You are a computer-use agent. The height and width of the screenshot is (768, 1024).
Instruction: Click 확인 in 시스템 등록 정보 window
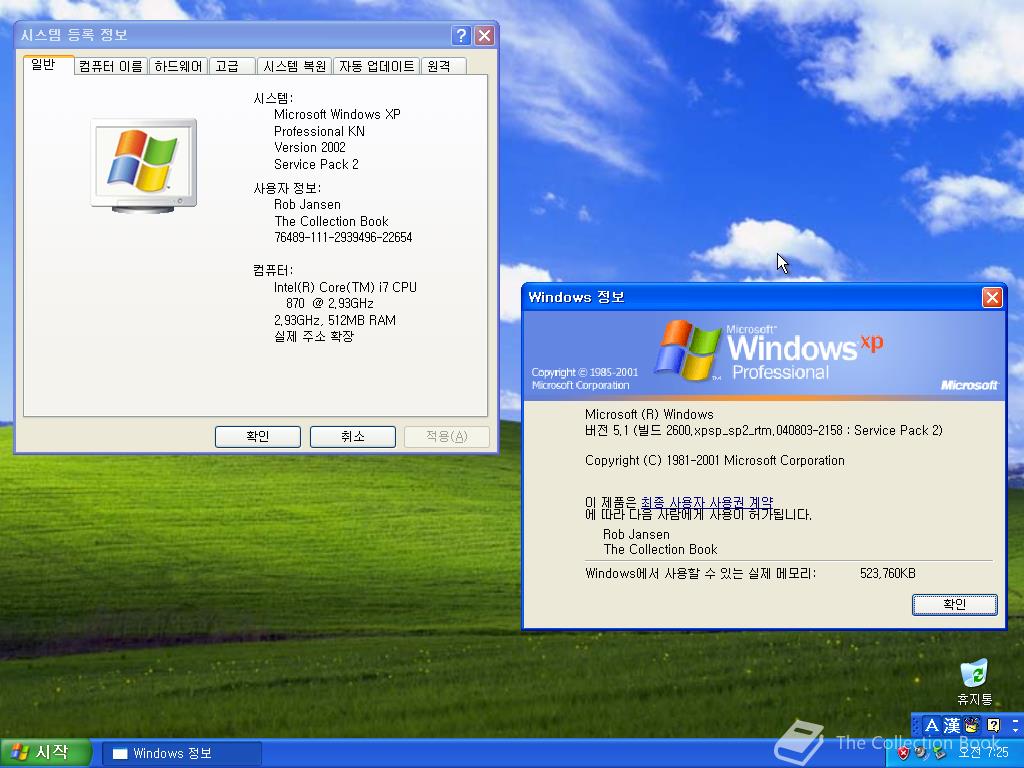coord(258,436)
